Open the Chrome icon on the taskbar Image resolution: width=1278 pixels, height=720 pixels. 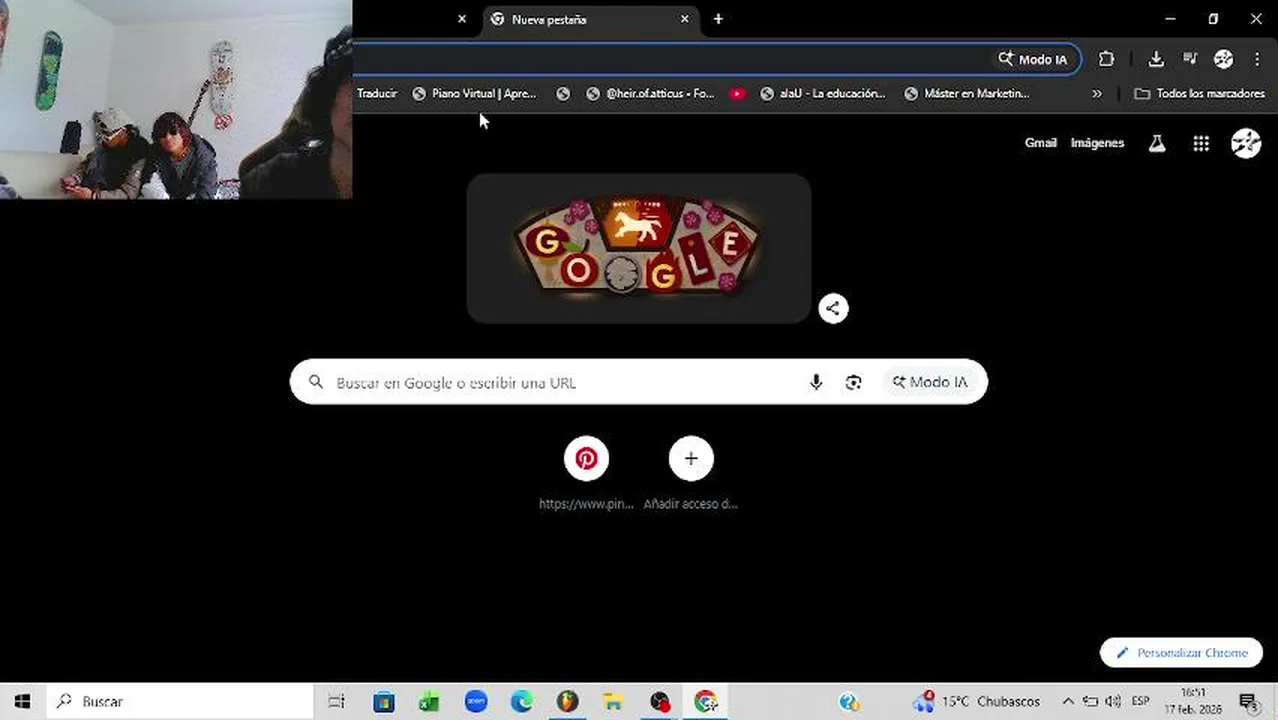pos(706,702)
